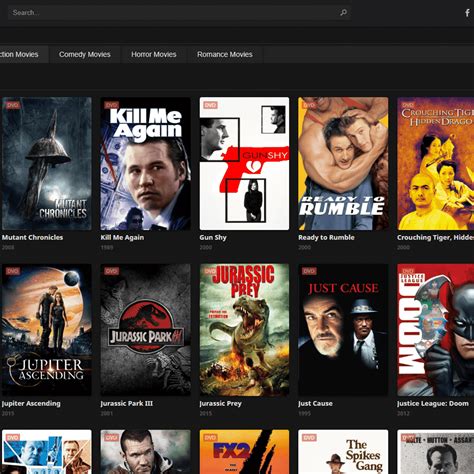This screenshot has height=474, width=474.
Task: Open the Just Cause poster
Action: (343, 330)
